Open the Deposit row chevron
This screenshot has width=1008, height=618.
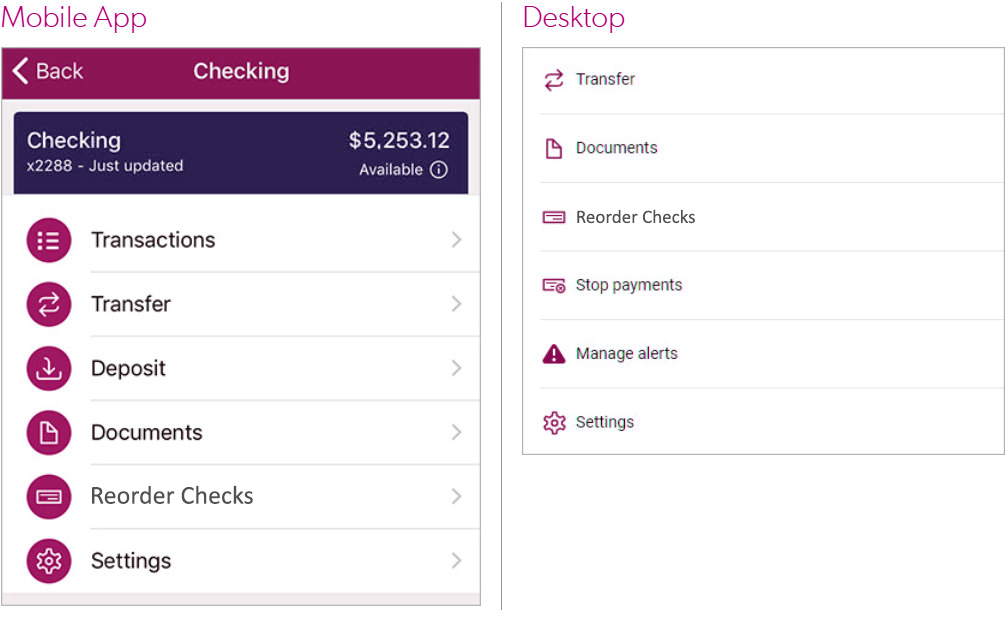click(456, 368)
